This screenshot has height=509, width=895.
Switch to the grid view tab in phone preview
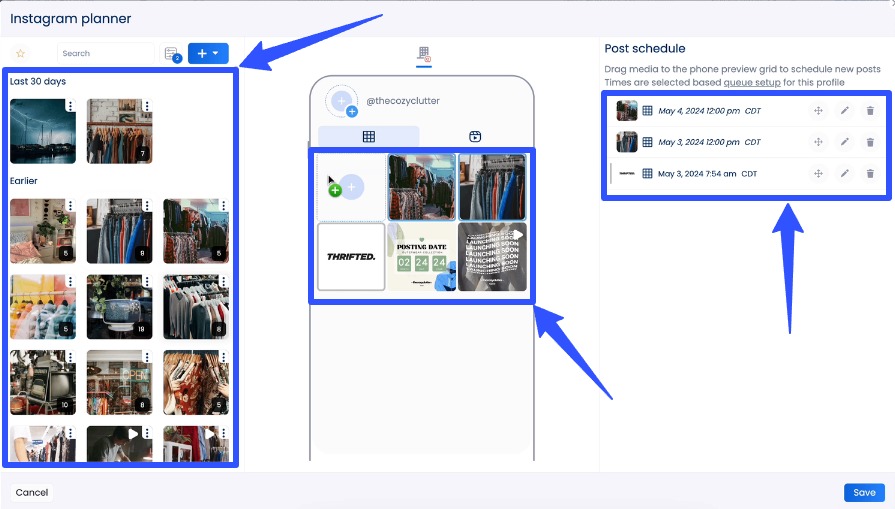(x=368, y=137)
